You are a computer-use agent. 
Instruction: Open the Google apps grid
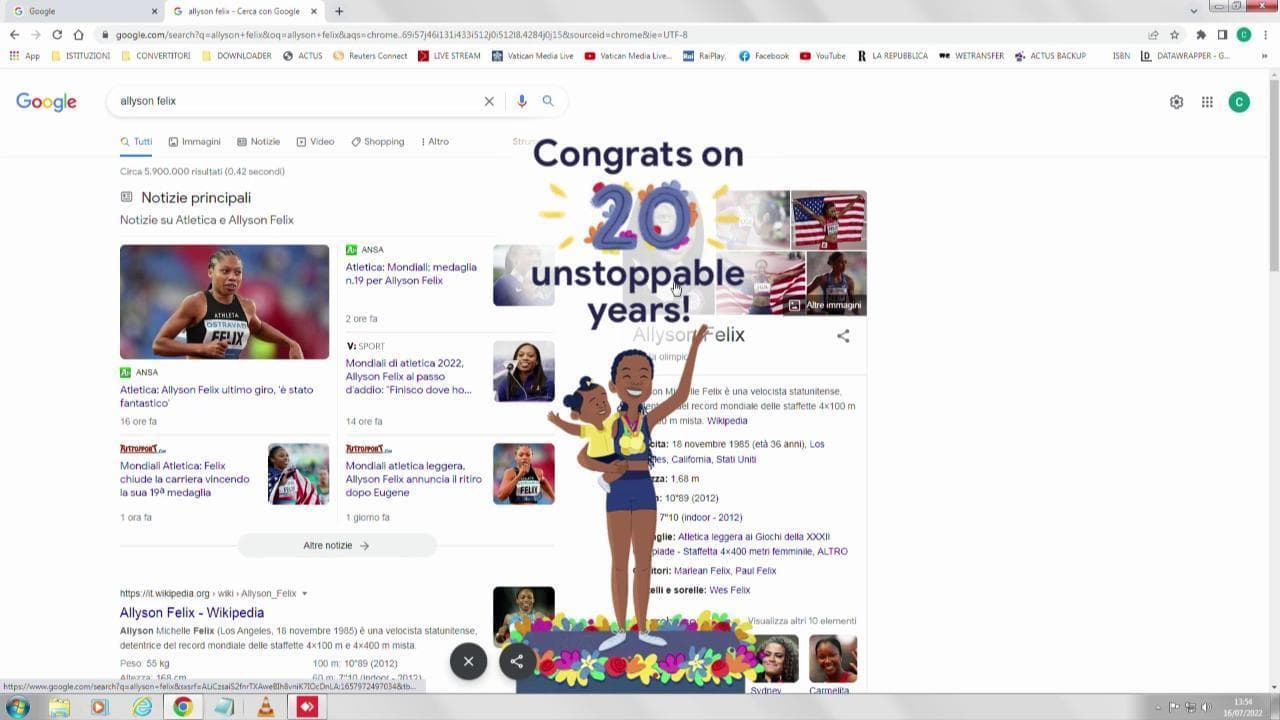tap(1207, 102)
